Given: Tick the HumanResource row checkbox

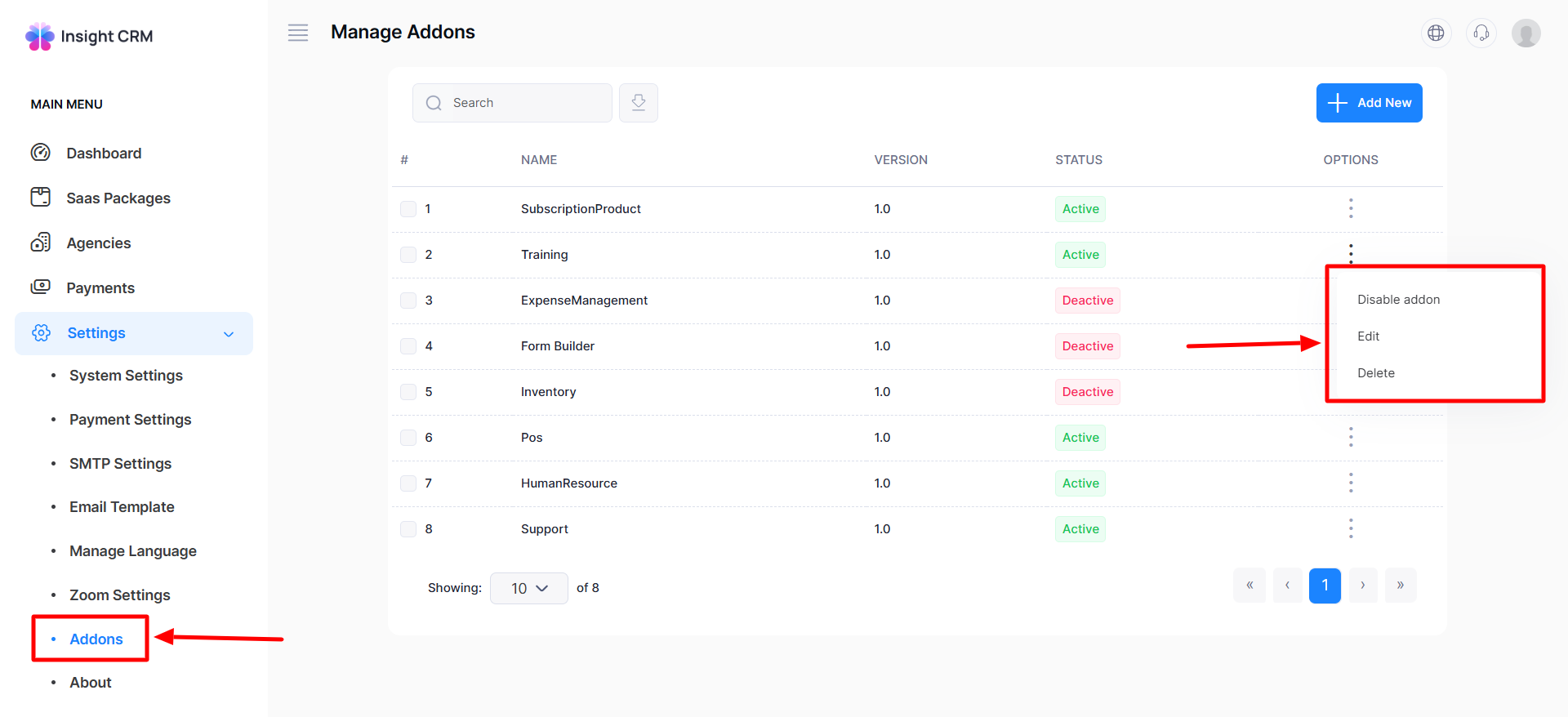Looking at the screenshot, I should [x=408, y=483].
